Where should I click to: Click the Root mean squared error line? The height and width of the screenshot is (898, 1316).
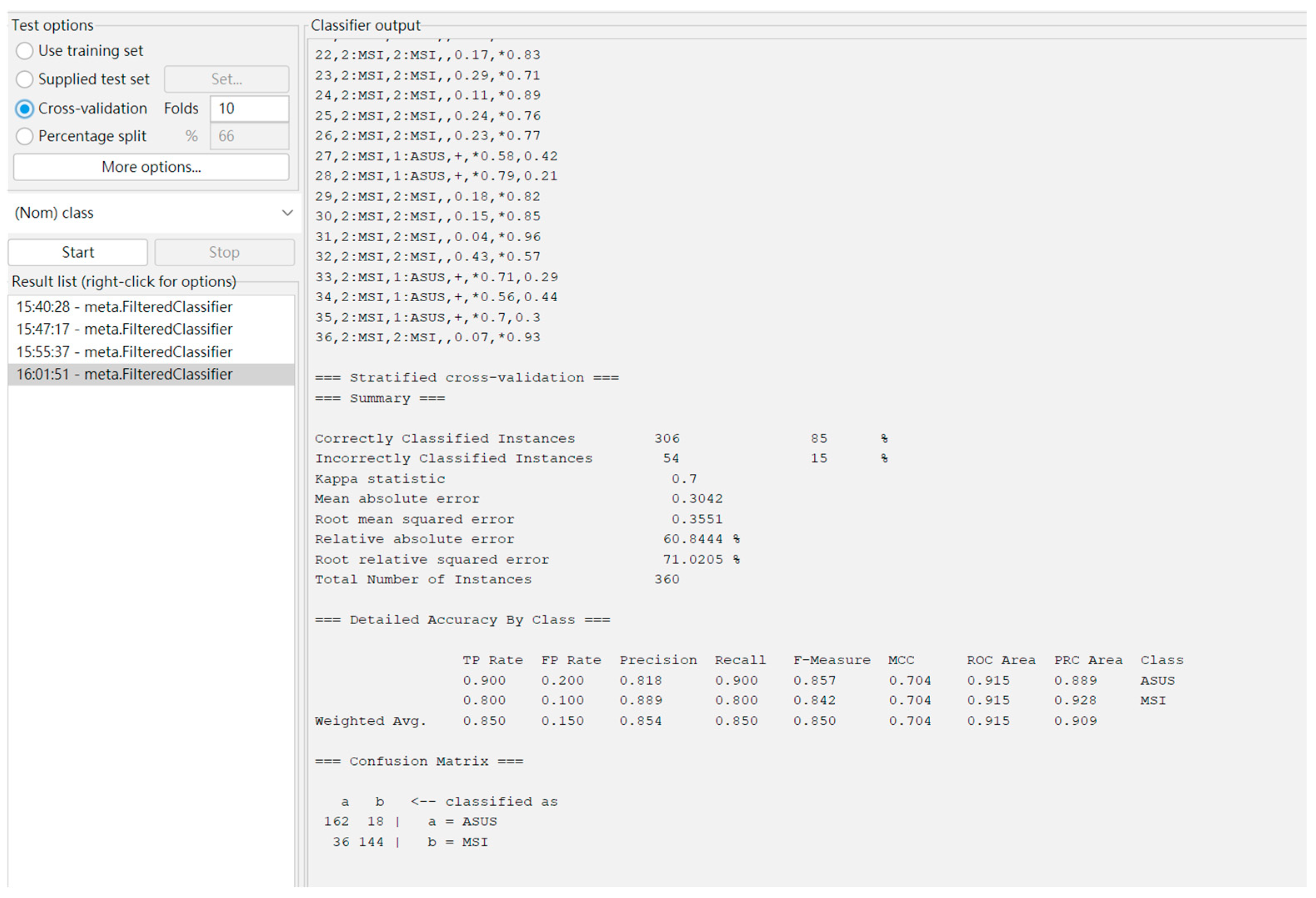click(x=519, y=520)
